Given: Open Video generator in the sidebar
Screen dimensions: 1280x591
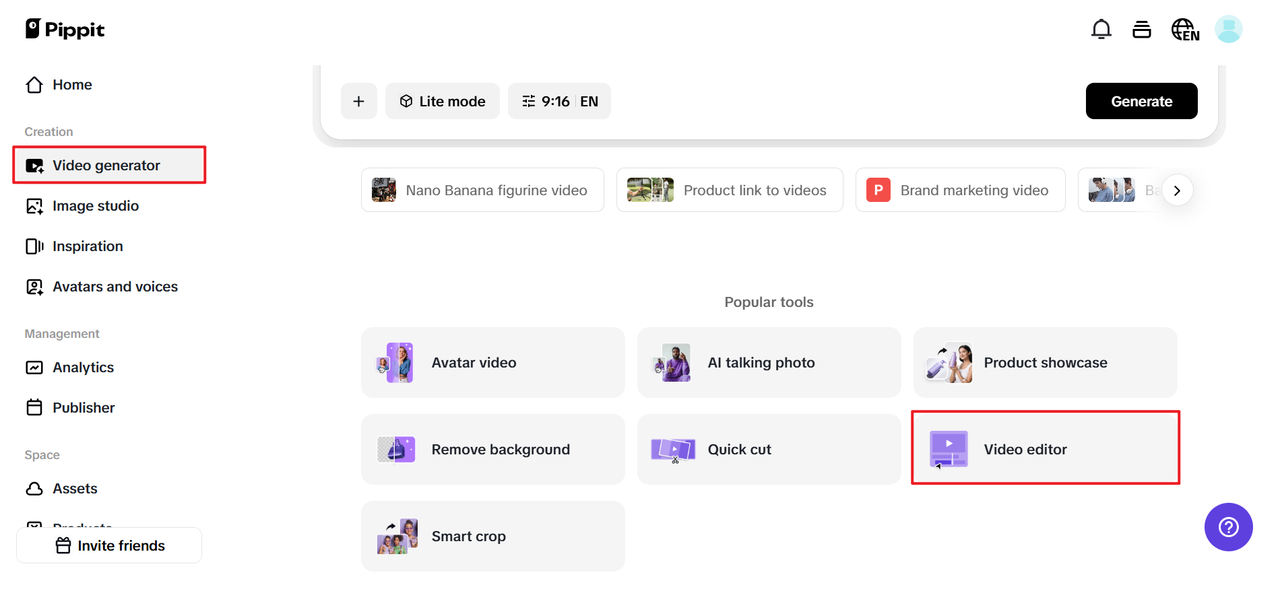Looking at the screenshot, I should click(108, 165).
